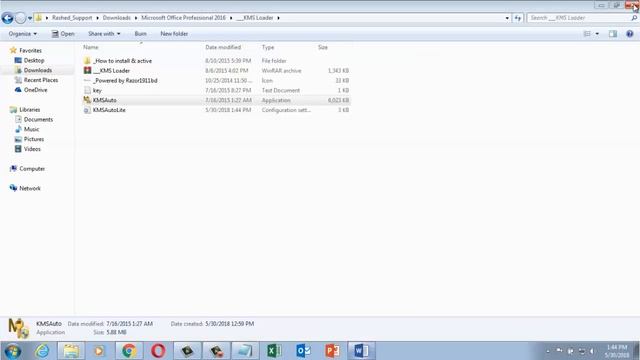Open Documents library in navigation pane
Viewport: 640px width, 360px height.
[38, 120]
